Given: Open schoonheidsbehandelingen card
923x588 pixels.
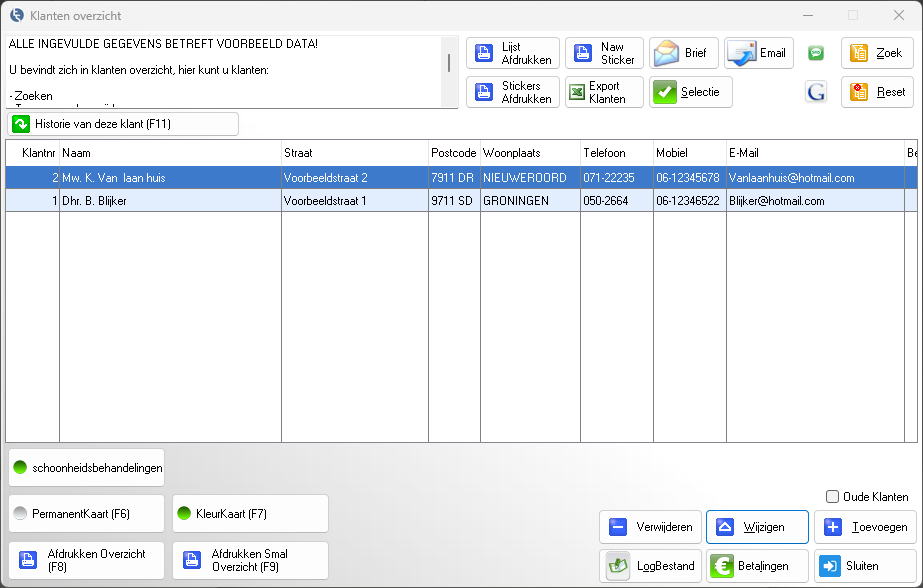Looking at the screenshot, I should [87, 468].
